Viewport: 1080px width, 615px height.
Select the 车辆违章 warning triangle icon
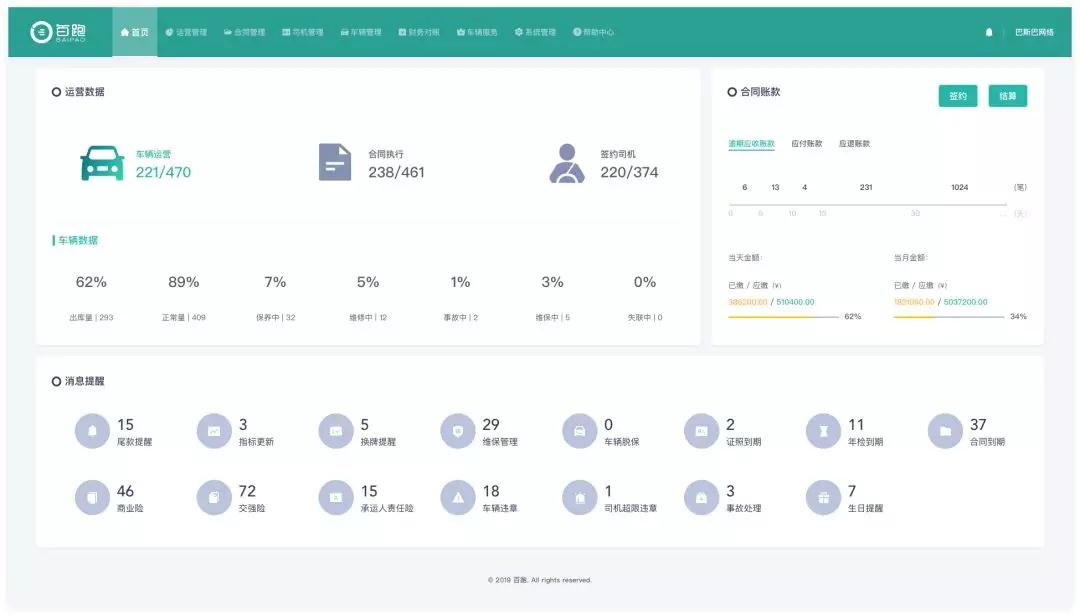[458, 497]
